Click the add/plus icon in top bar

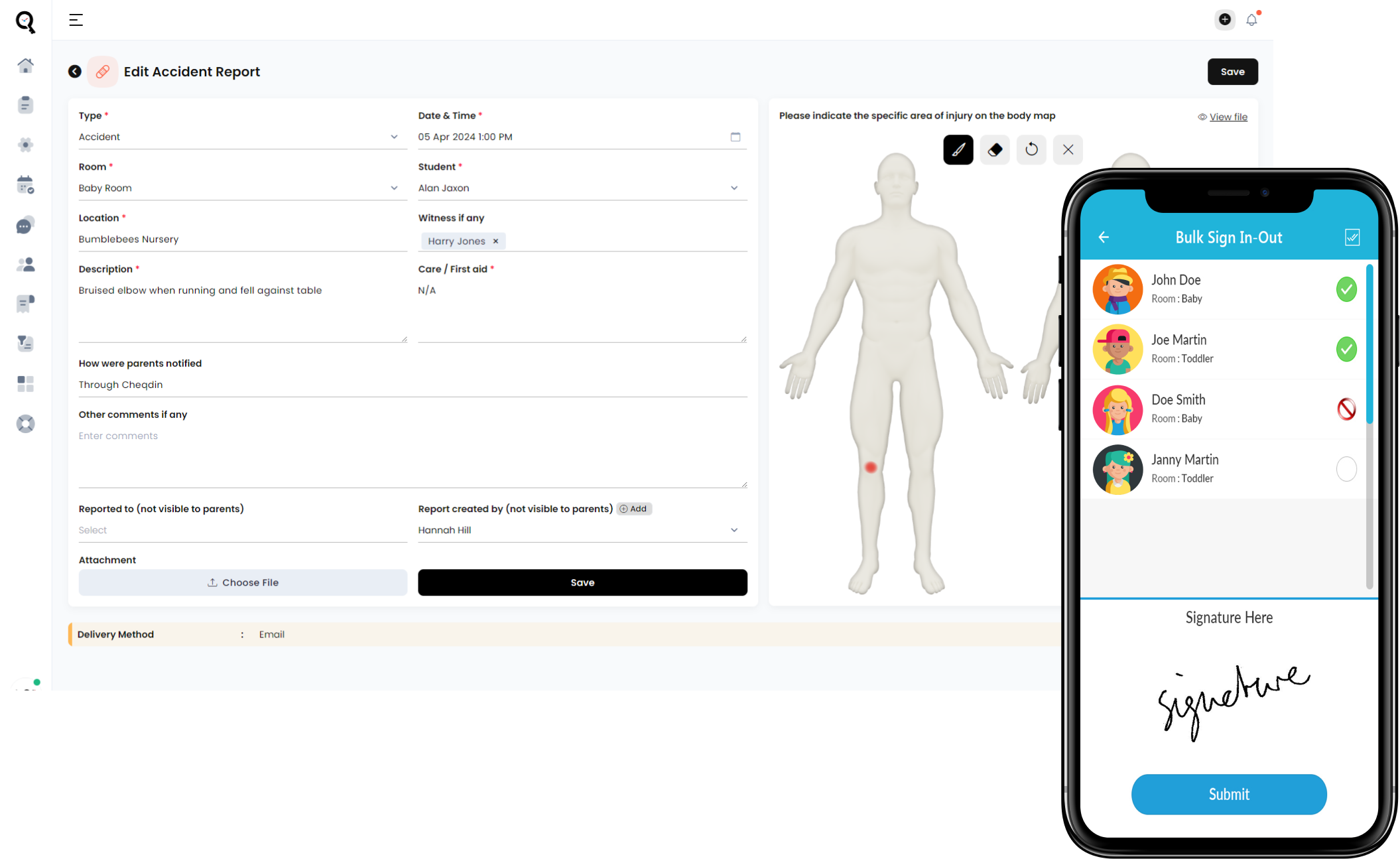1225,19
